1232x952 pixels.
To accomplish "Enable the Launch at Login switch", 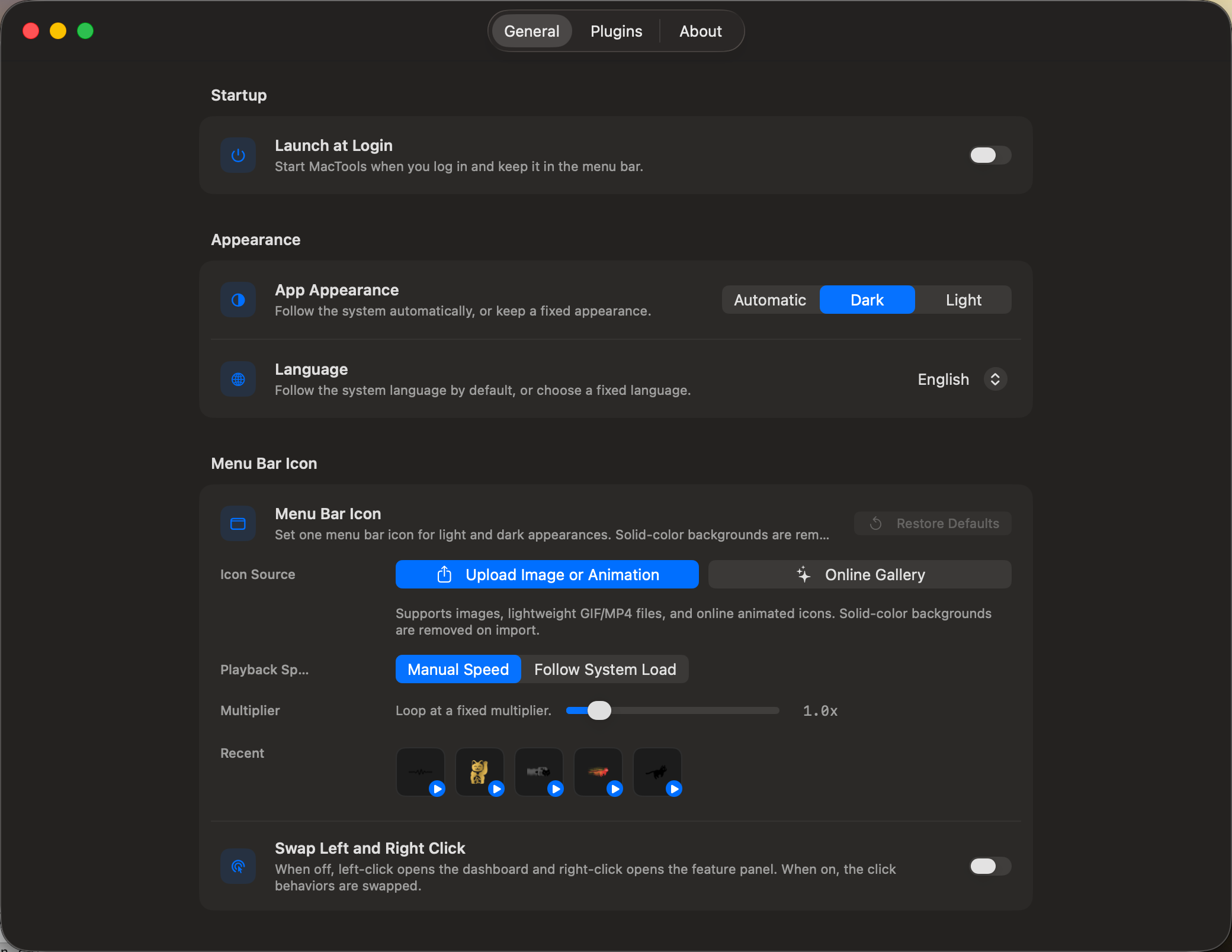I will (990, 155).
